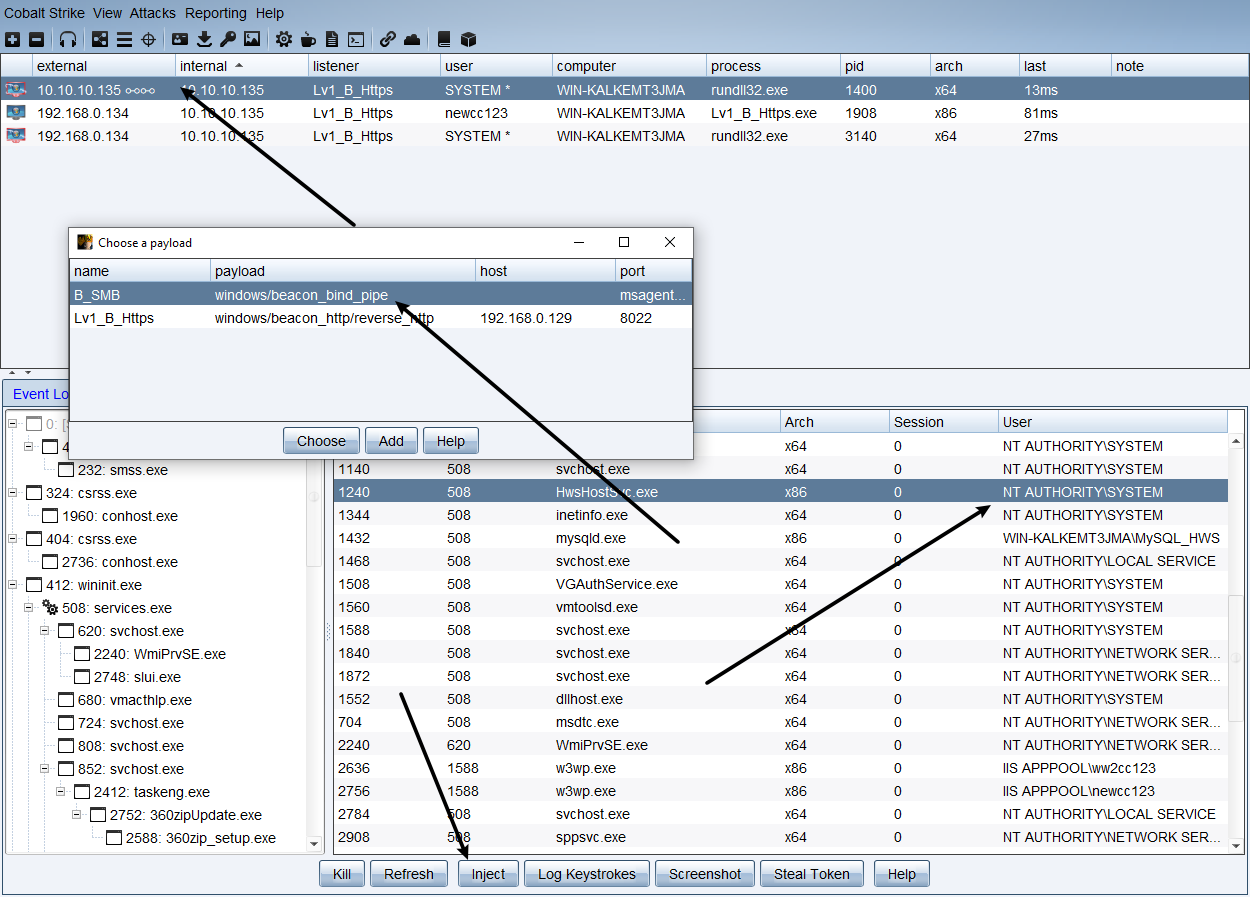This screenshot has height=897, width=1250.
Task: Click Add in the payload dialog
Action: 391,441
